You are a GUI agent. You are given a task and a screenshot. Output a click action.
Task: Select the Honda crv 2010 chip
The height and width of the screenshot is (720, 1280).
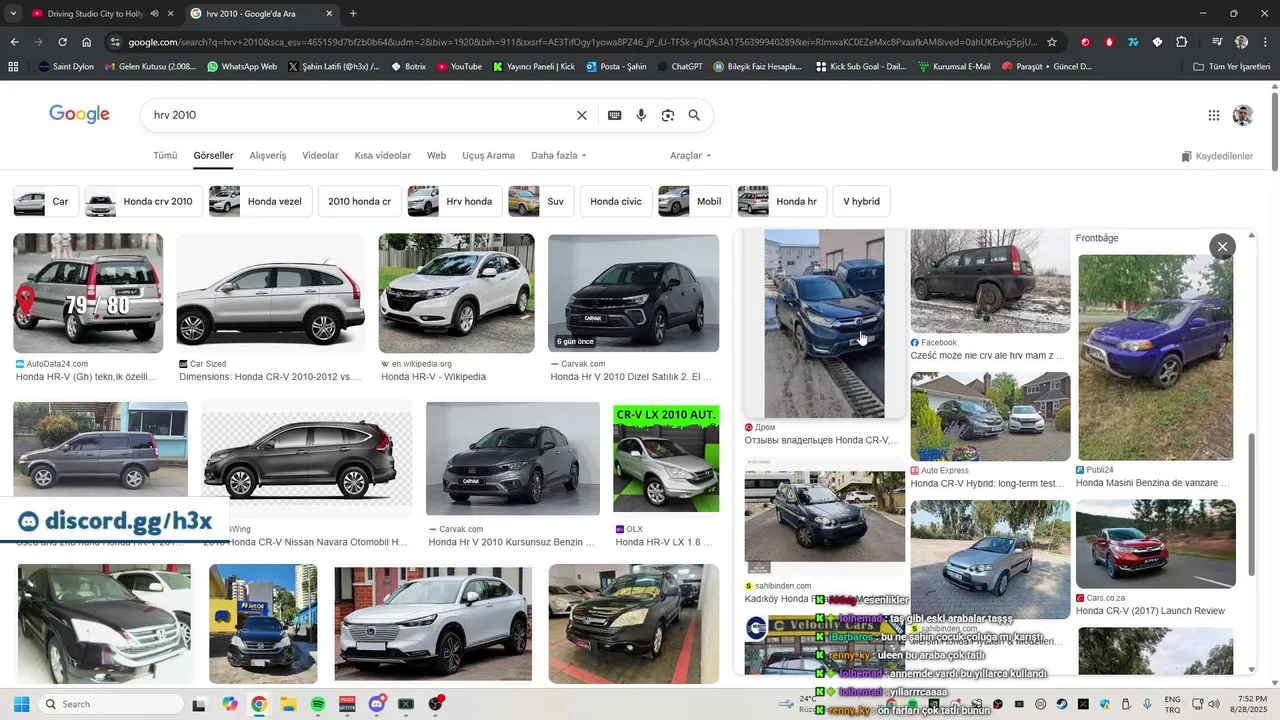[143, 201]
